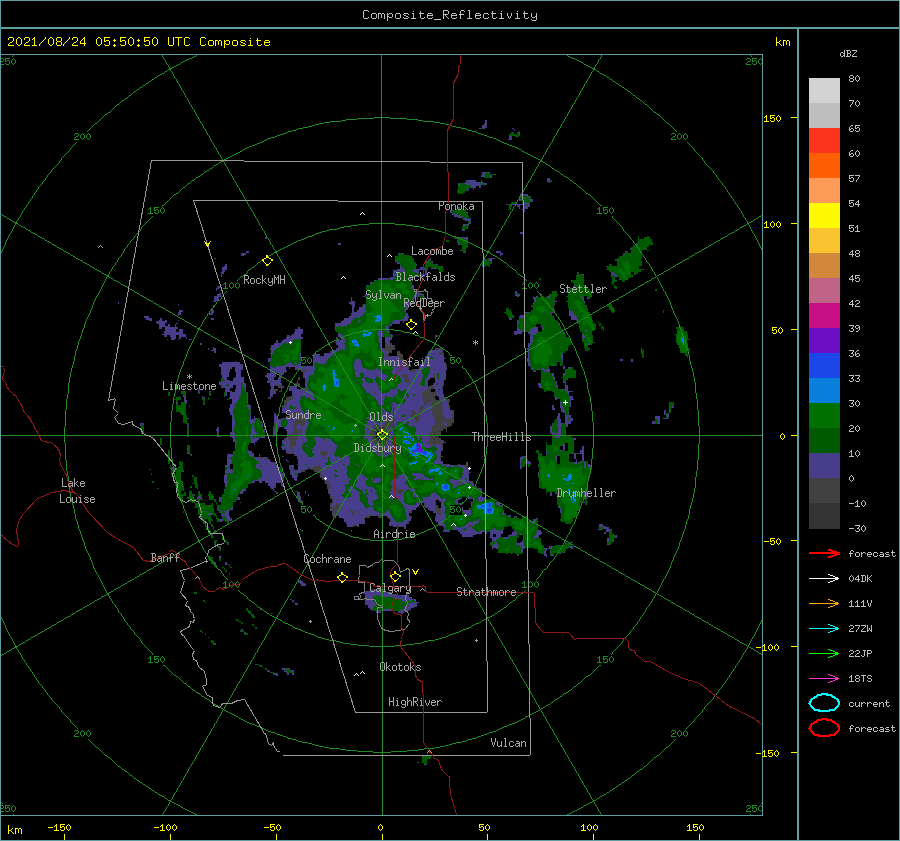Click the -30 value on dBZ scale

click(857, 528)
